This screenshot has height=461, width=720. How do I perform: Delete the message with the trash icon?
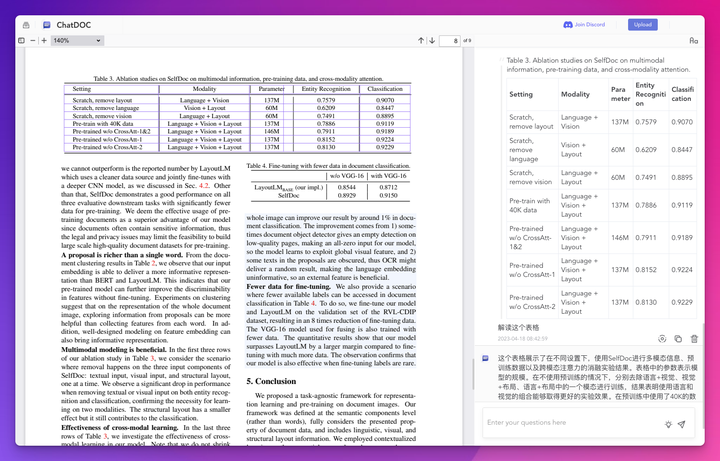point(694,339)
